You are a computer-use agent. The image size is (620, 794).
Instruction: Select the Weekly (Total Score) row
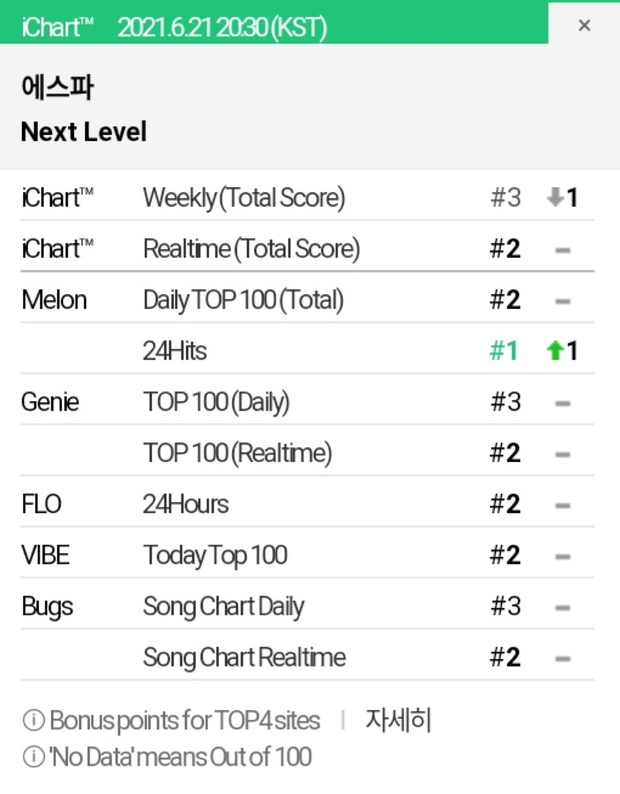point(307,197)
